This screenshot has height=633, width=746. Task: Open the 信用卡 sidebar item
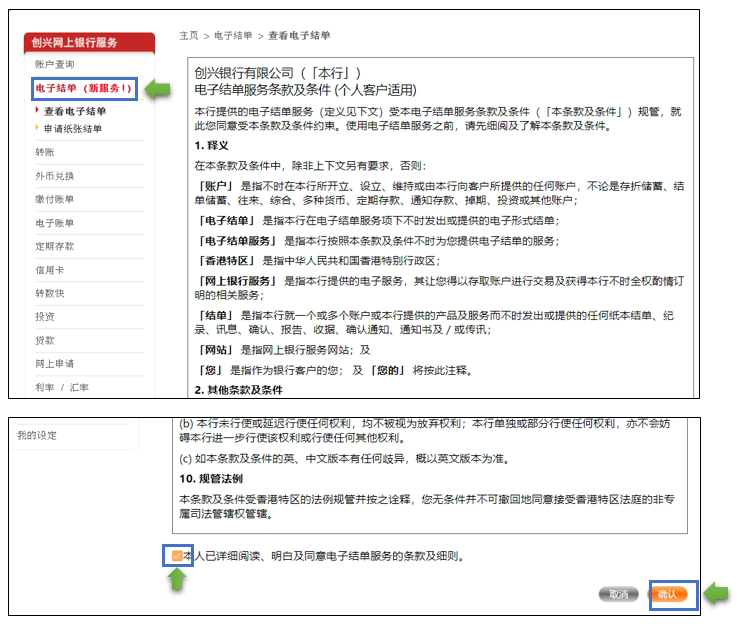pyautogui.click(x=49, y=270)
